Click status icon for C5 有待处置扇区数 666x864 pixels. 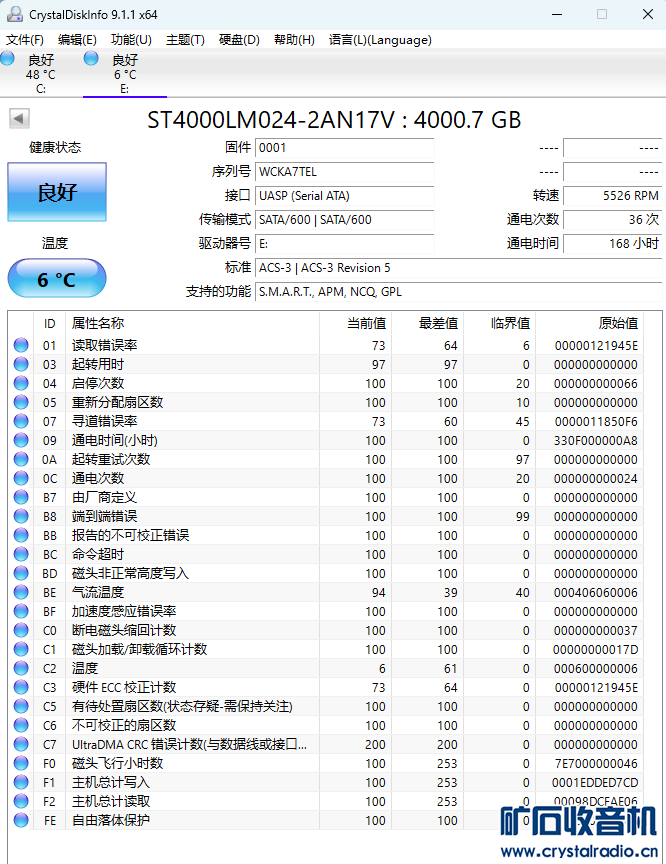[21, 706]
